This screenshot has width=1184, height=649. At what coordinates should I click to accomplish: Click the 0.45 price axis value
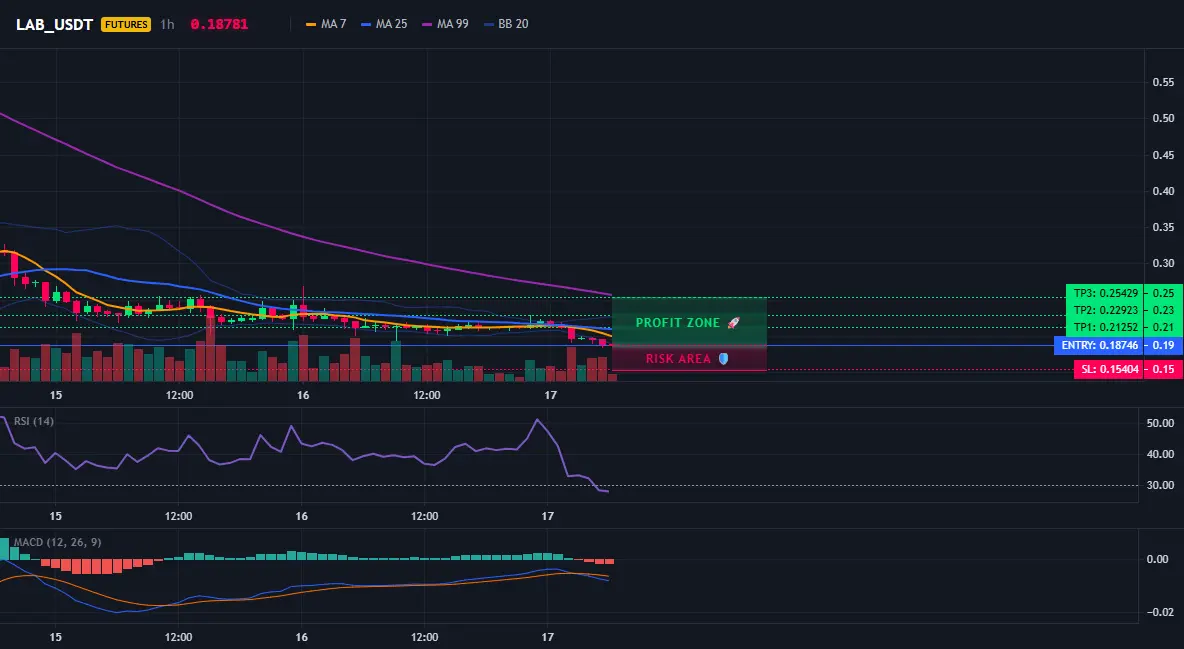coord(1164,155)
